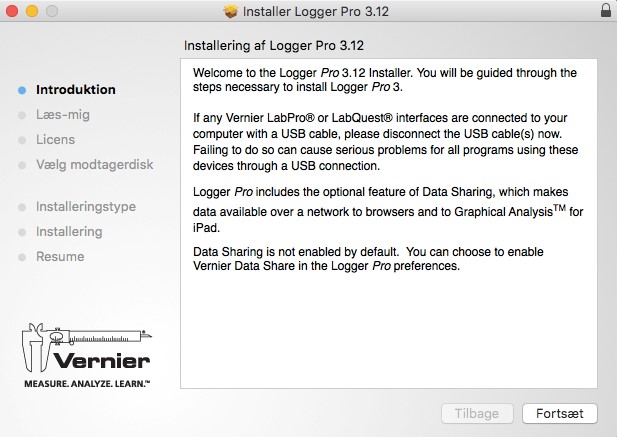Screen dimensions: 617x437
Task: Choose the Vælg modtagerdisk step
Action: (x=94, y=164)
